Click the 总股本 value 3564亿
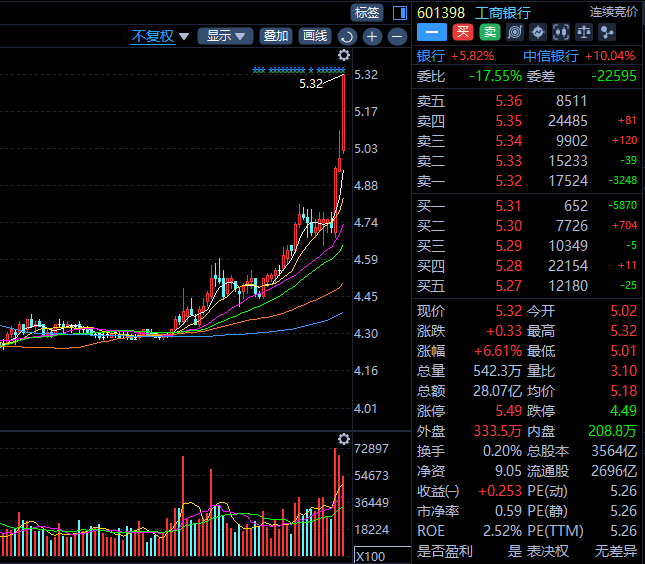 pos(614,451)
